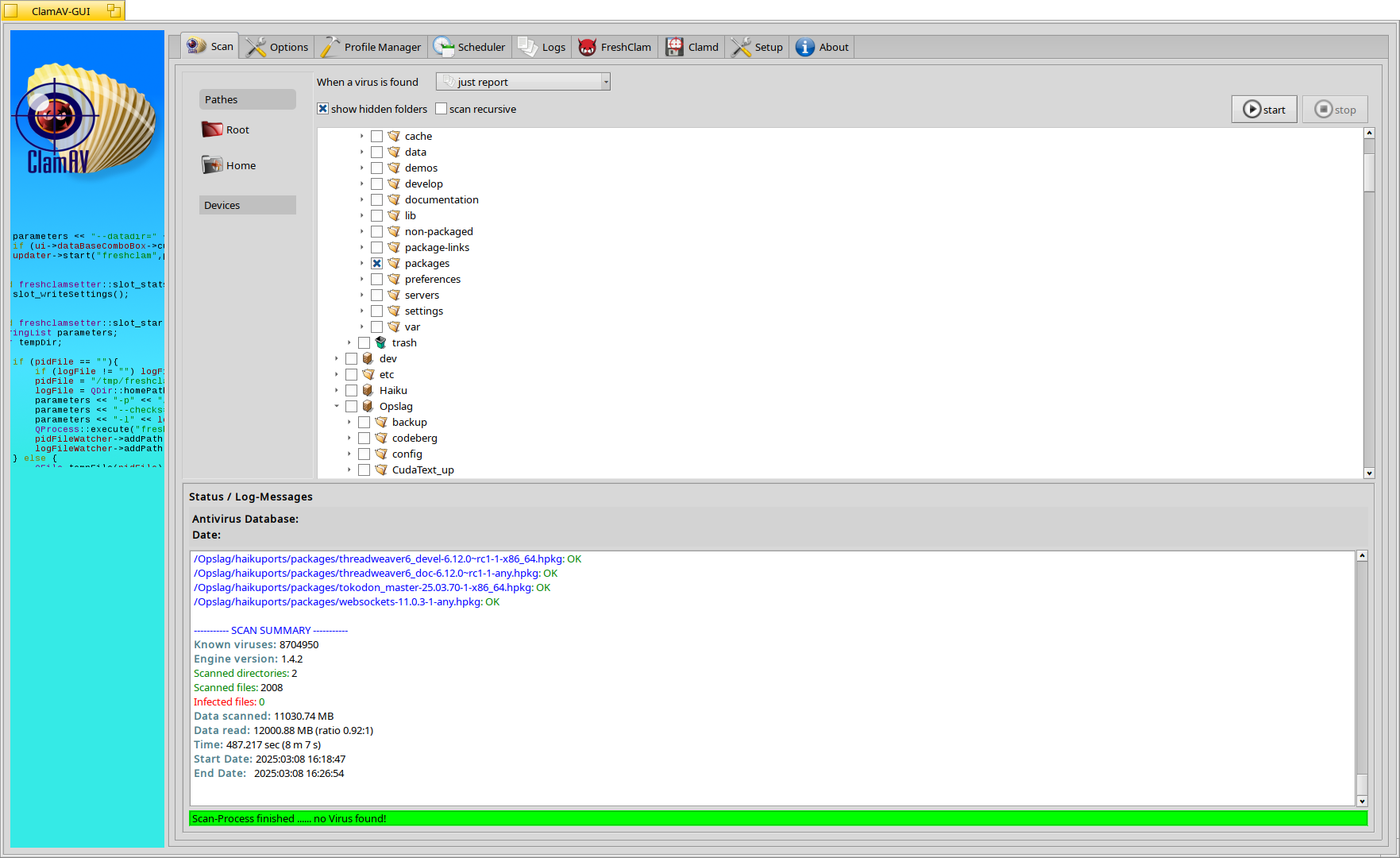Click the Profile Manager icon
Viewport: 1400px width, 858px height.
[x=330, y=48]
